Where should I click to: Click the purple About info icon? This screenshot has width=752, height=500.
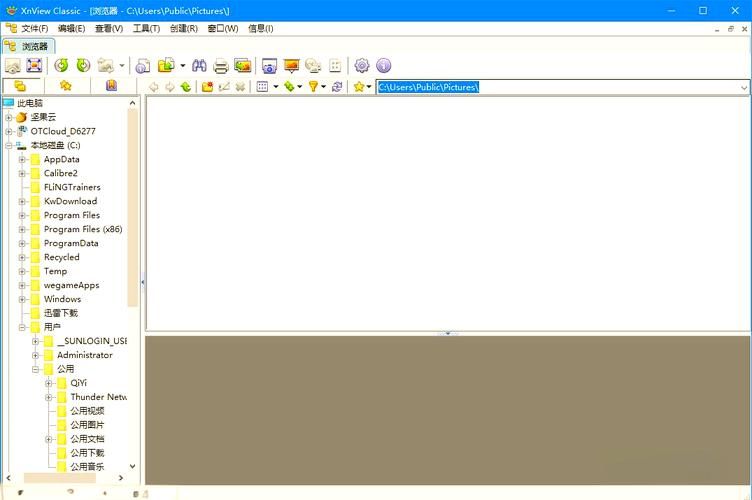pyautogui.click(x=384, y=65)
